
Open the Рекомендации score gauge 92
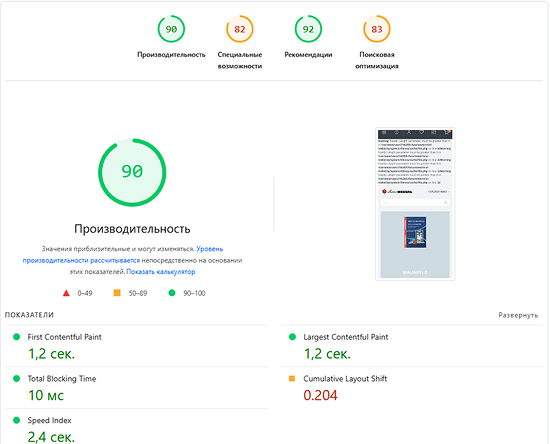click(308, 29)
